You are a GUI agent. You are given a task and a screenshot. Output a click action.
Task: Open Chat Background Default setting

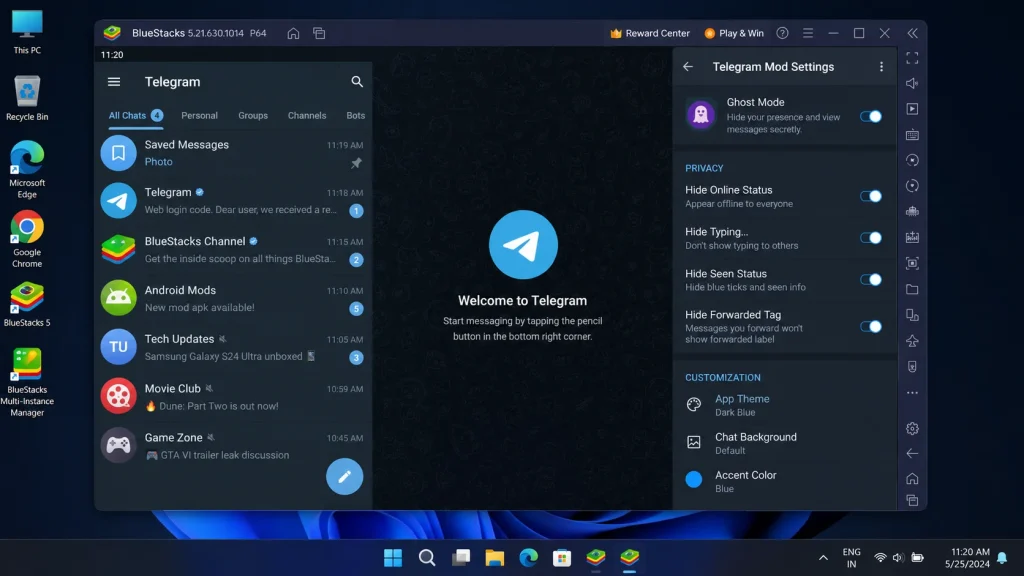(784, 443)
